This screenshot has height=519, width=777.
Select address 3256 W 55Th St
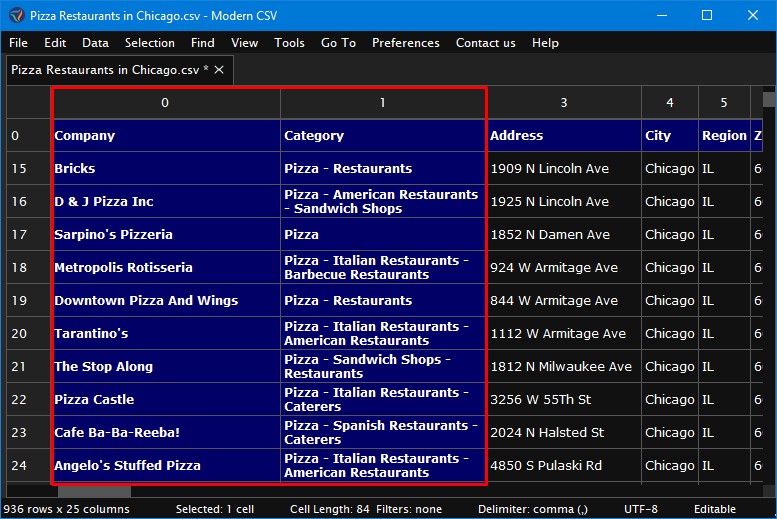(x=564, y=400)
